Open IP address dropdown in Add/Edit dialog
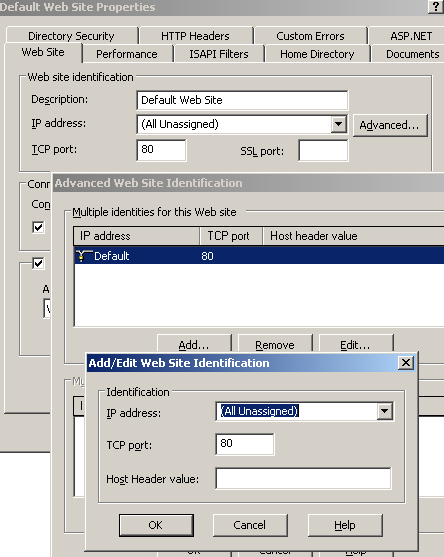The image size is (444, 557). 384,411
